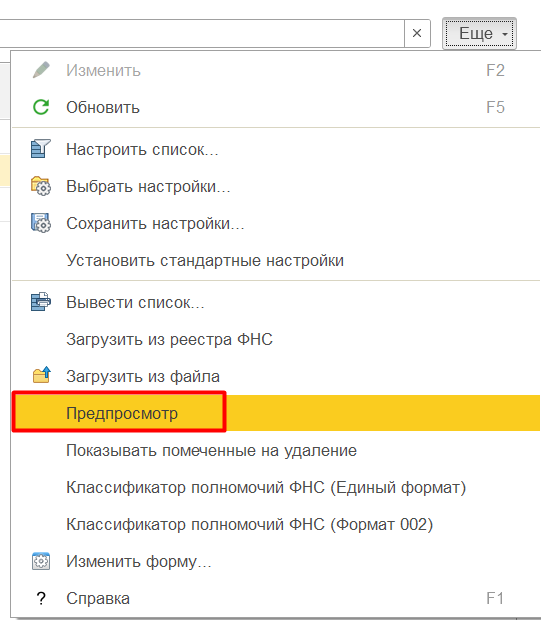Click the dropdown arrow on the Еще button
The image size is (541, 620).
click(505, 34)
